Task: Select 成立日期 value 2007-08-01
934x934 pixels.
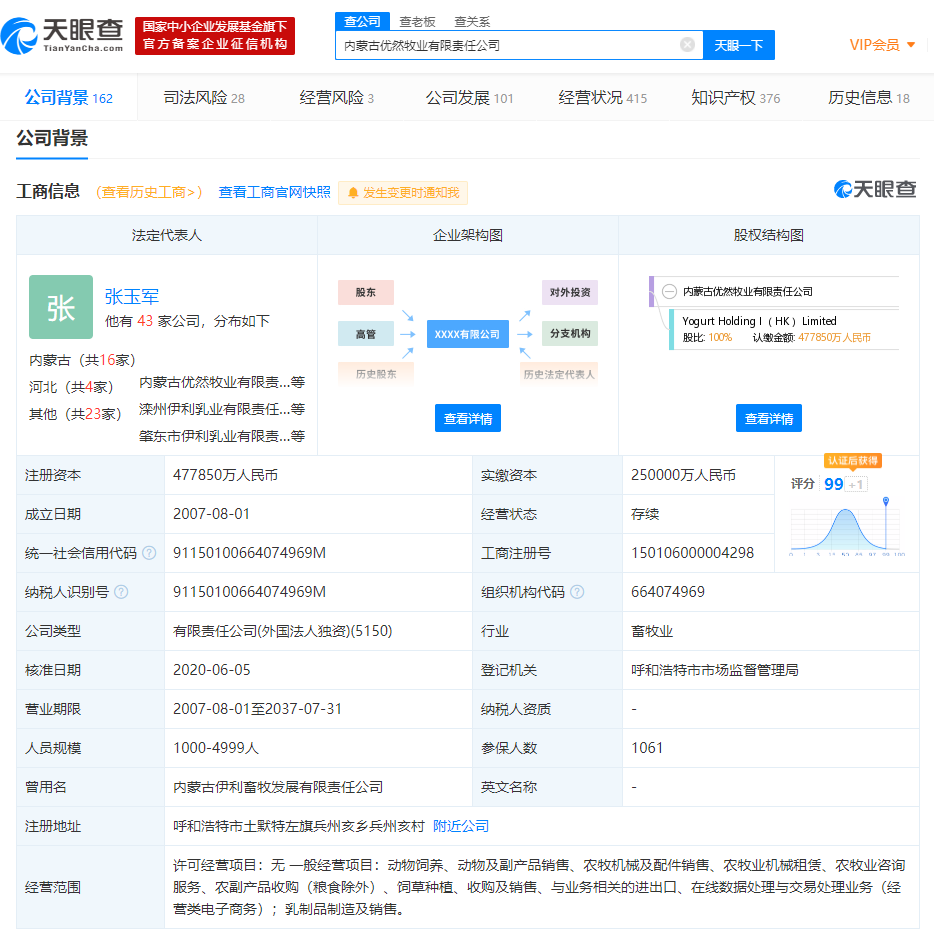Action: [211, 513]
